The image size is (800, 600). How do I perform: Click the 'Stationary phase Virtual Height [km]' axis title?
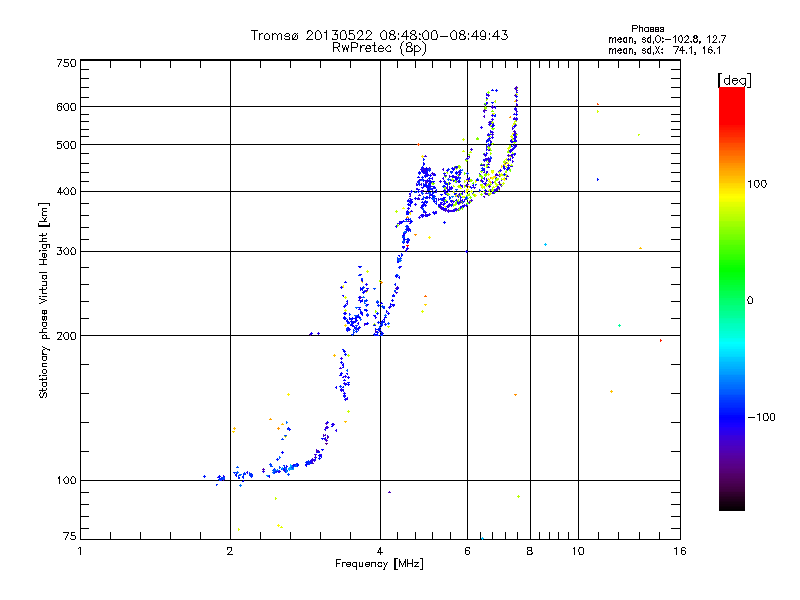44,300
